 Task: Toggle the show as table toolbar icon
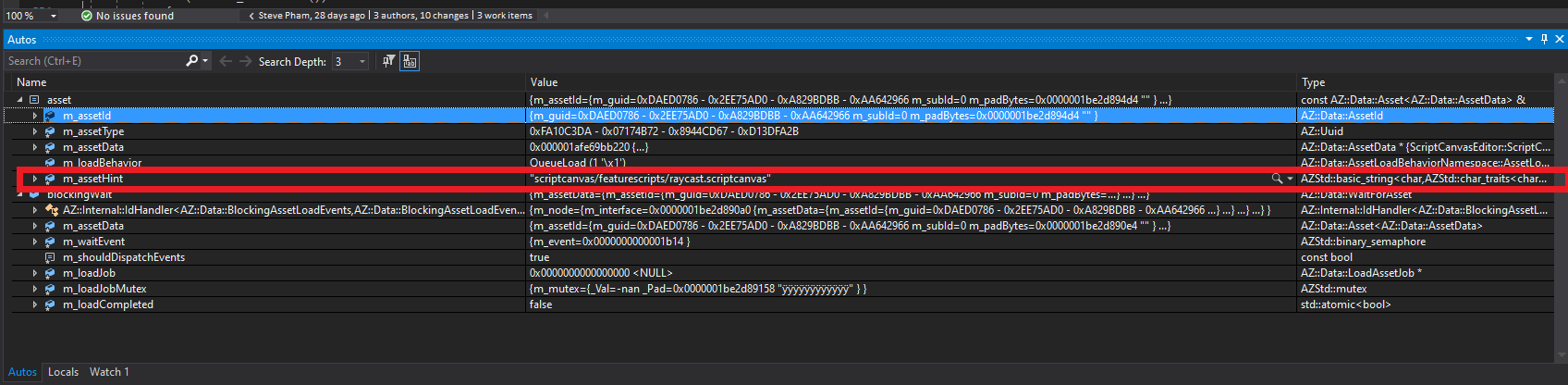point(410,61)
